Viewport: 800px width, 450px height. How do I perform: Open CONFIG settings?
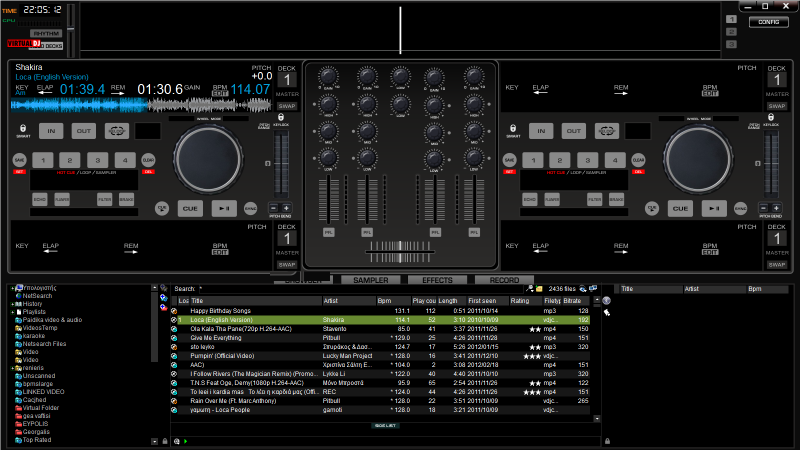768,22
